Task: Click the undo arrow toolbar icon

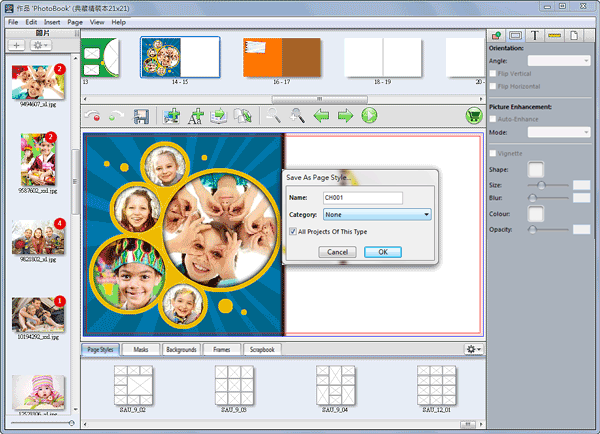Action: [93, 116]
